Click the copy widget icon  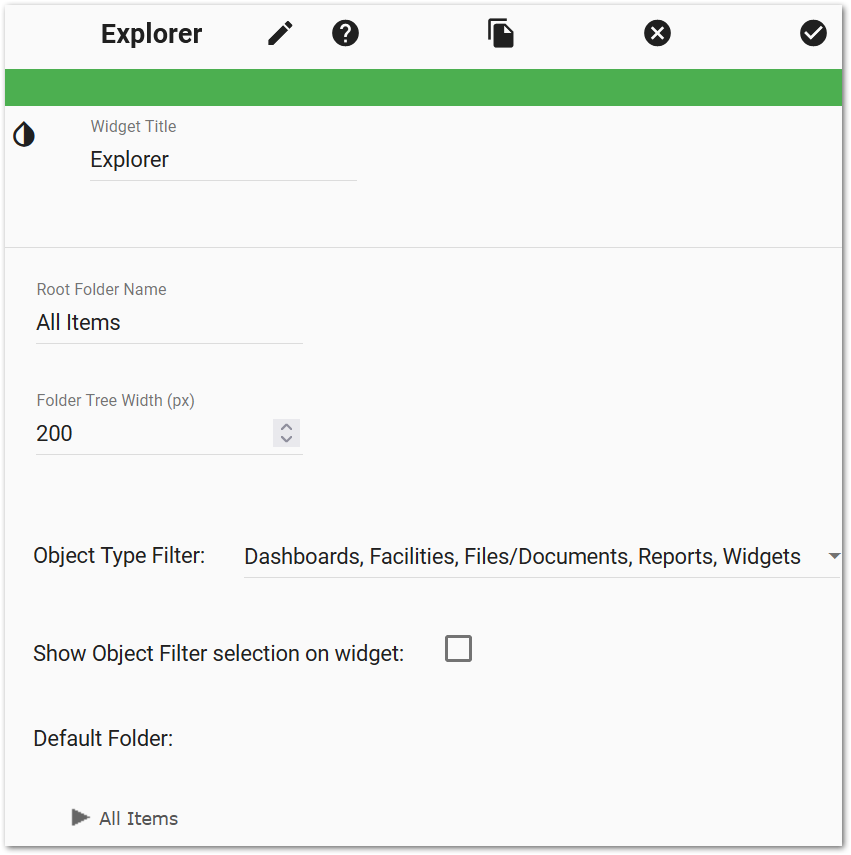(x=500, y=33)
